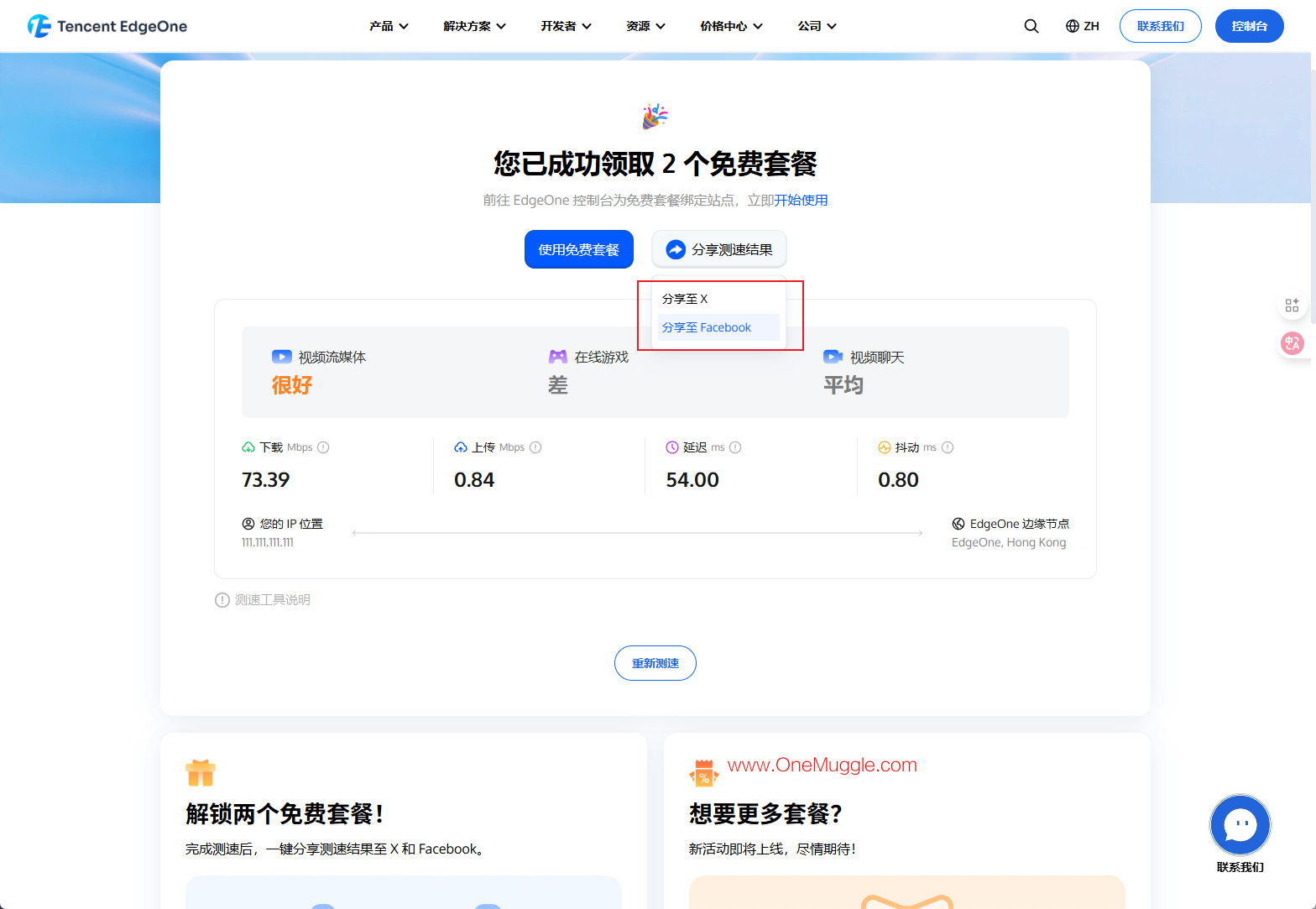This screenshot has width=1316, height=909.
Task: Click the 差 rating text
Action: pyautogui.click(x=558, y=385)
